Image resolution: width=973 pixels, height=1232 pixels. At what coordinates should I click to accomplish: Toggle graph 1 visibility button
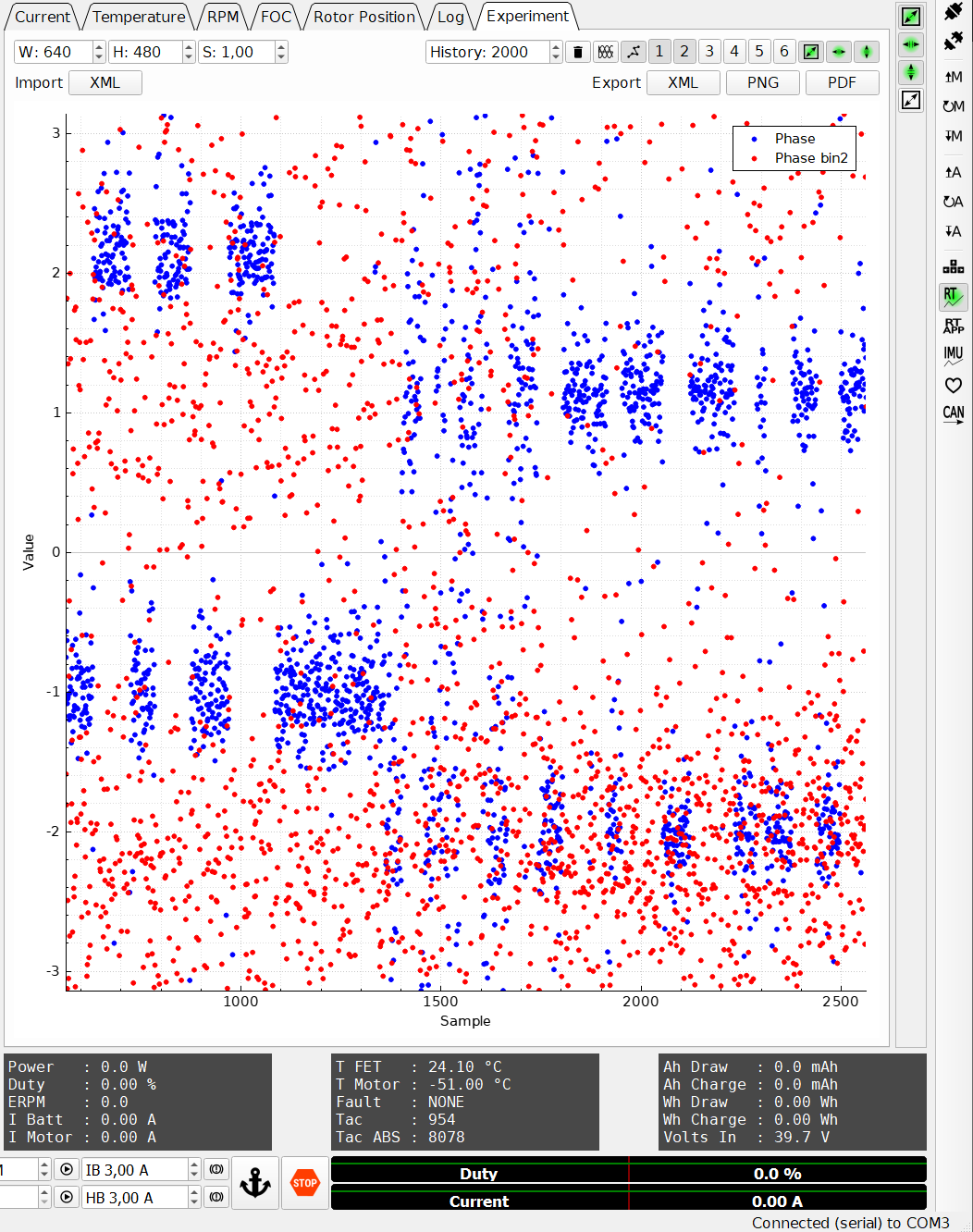pos(659,52)
